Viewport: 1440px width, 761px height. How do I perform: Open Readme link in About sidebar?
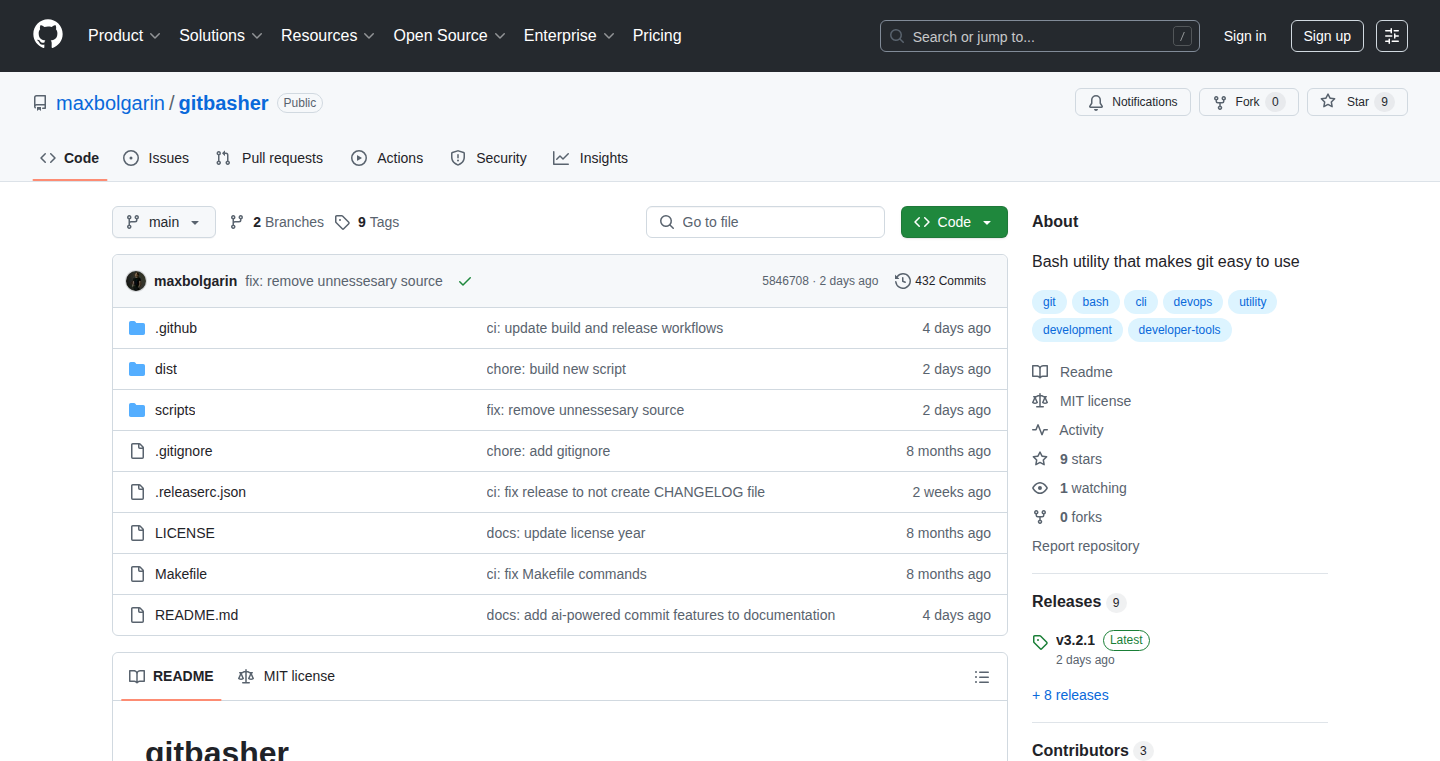(x=1072, y=372)
